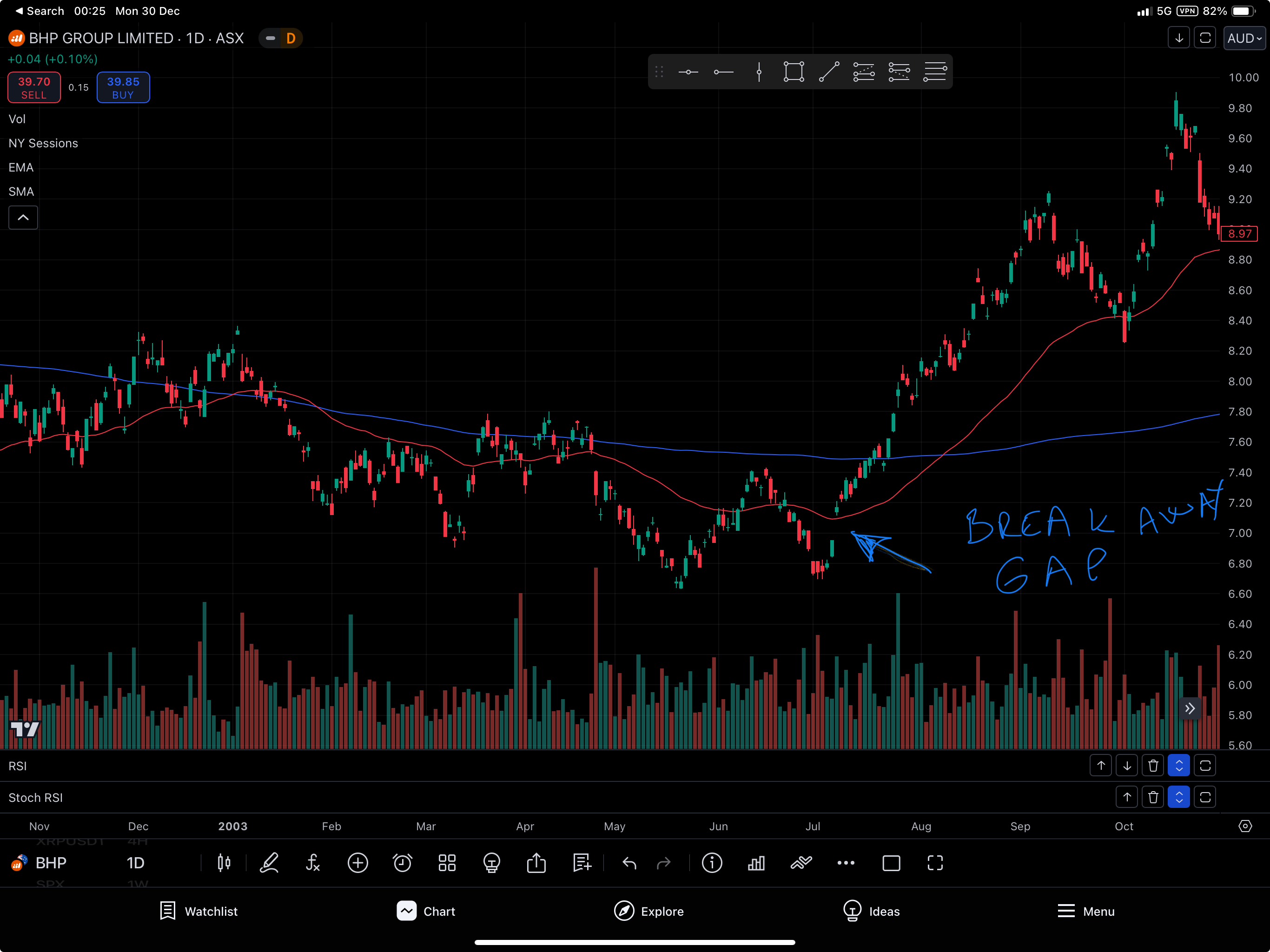Enter fullscreen mode
1270x952 pixels.
[x=935, y=862]
